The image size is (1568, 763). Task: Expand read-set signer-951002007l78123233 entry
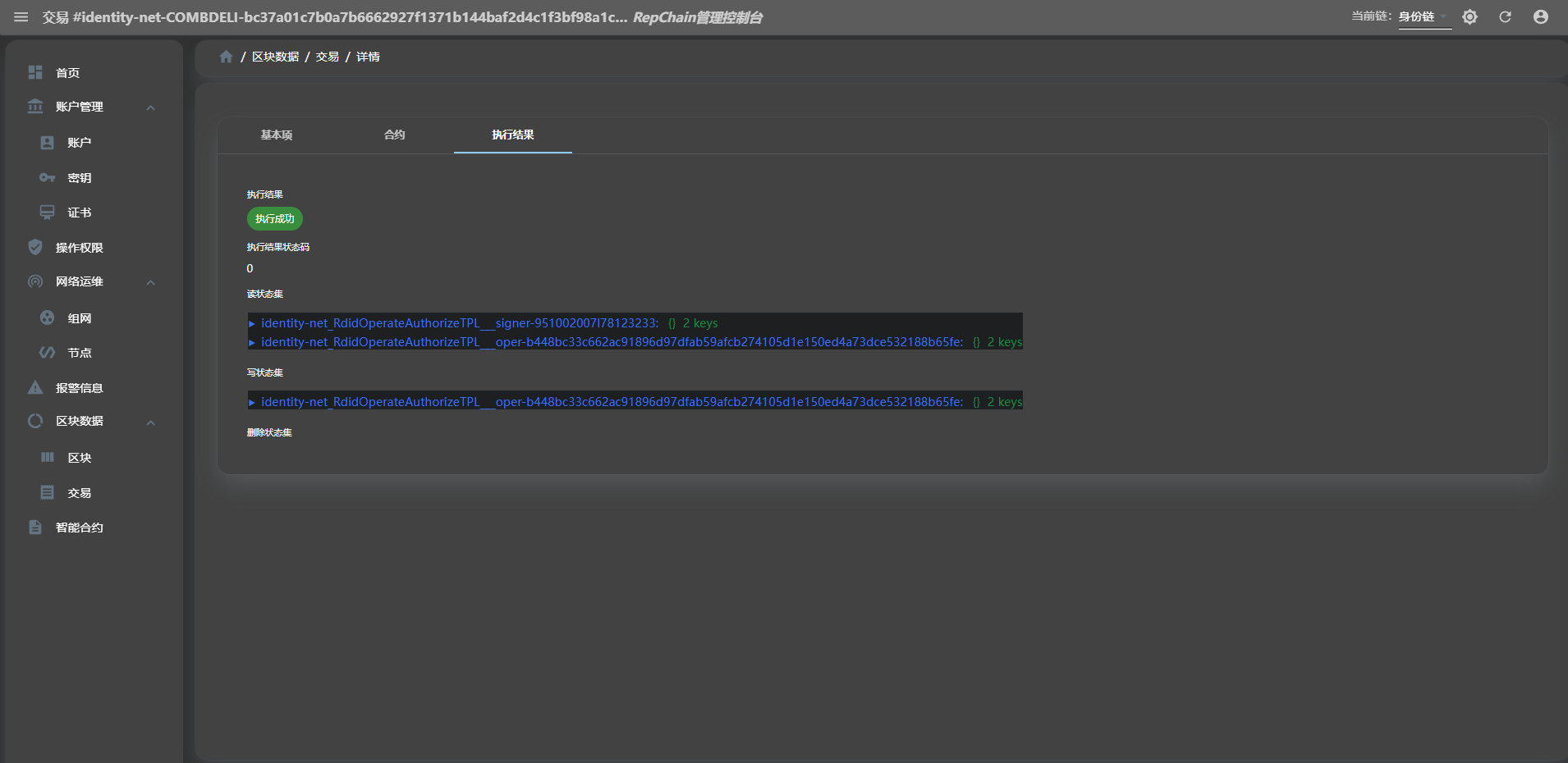coord(252,323)
